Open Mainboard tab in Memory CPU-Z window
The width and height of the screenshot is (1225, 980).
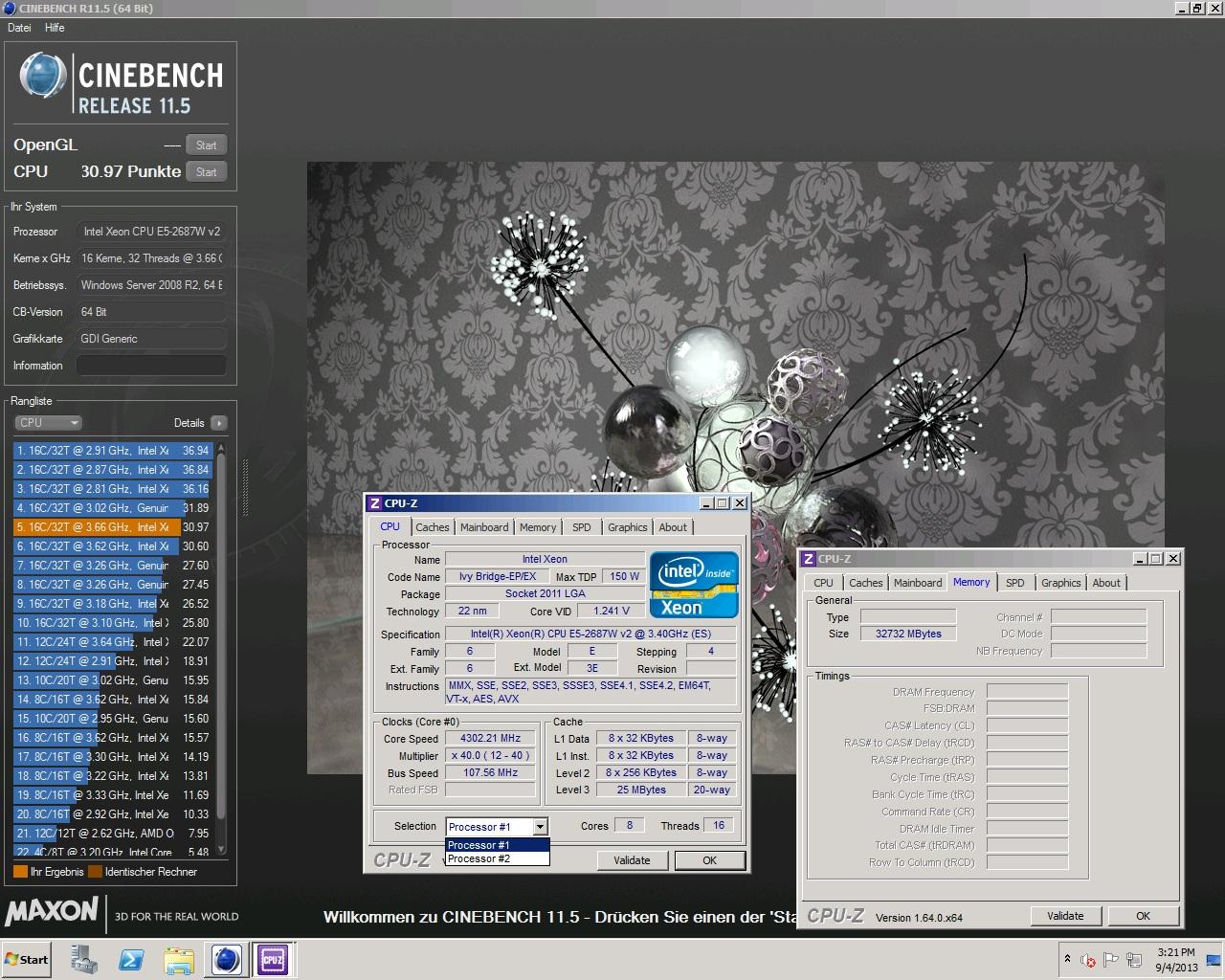pos(918,583)
